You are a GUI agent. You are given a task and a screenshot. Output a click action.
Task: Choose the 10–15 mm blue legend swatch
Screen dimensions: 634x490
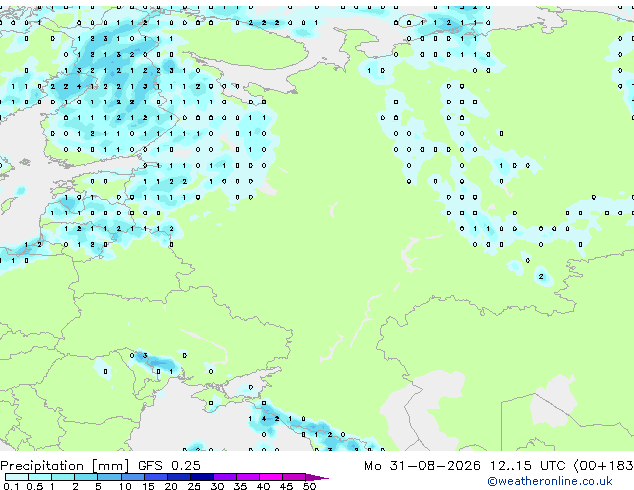(133, 477)
